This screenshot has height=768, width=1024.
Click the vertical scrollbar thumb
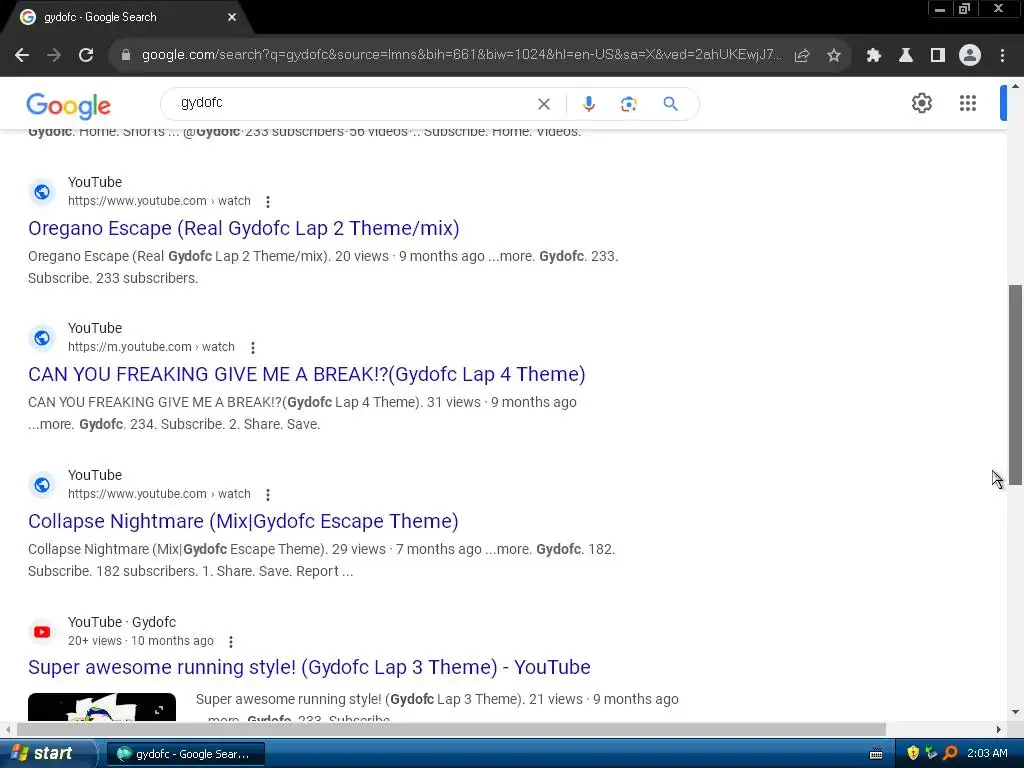tap(1016, 384)
